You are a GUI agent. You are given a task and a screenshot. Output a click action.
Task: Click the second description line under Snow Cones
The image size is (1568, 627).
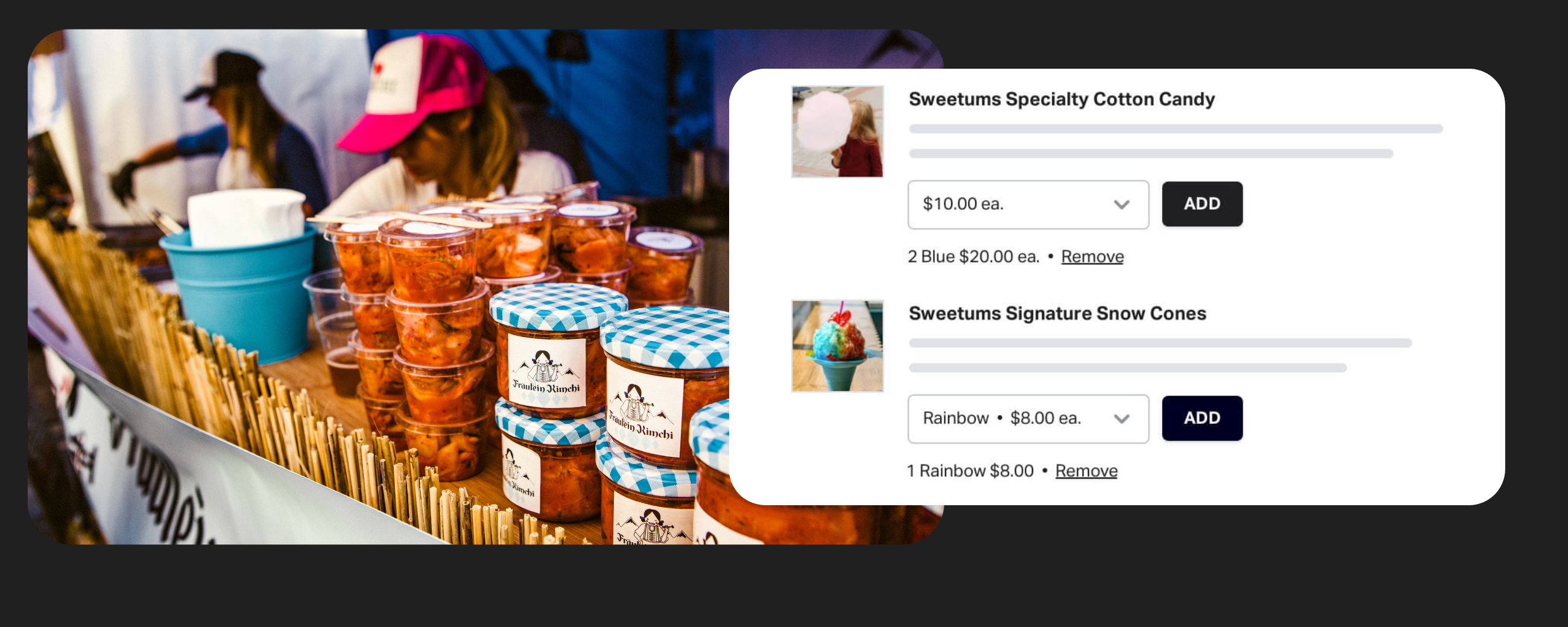pos(1127,368)
